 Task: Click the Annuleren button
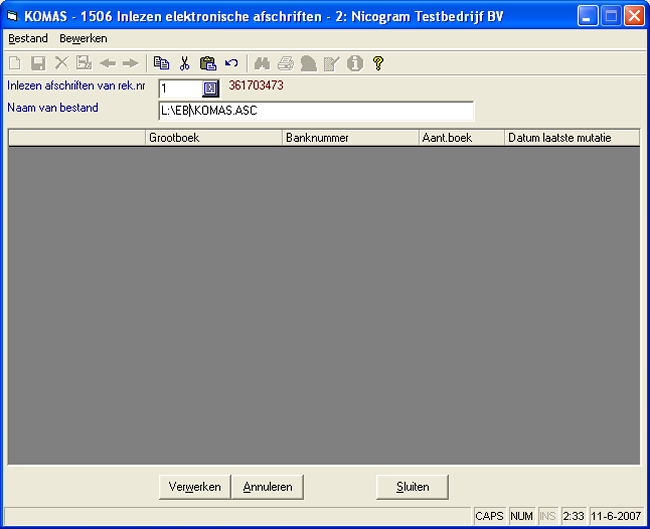pos(267,487)
